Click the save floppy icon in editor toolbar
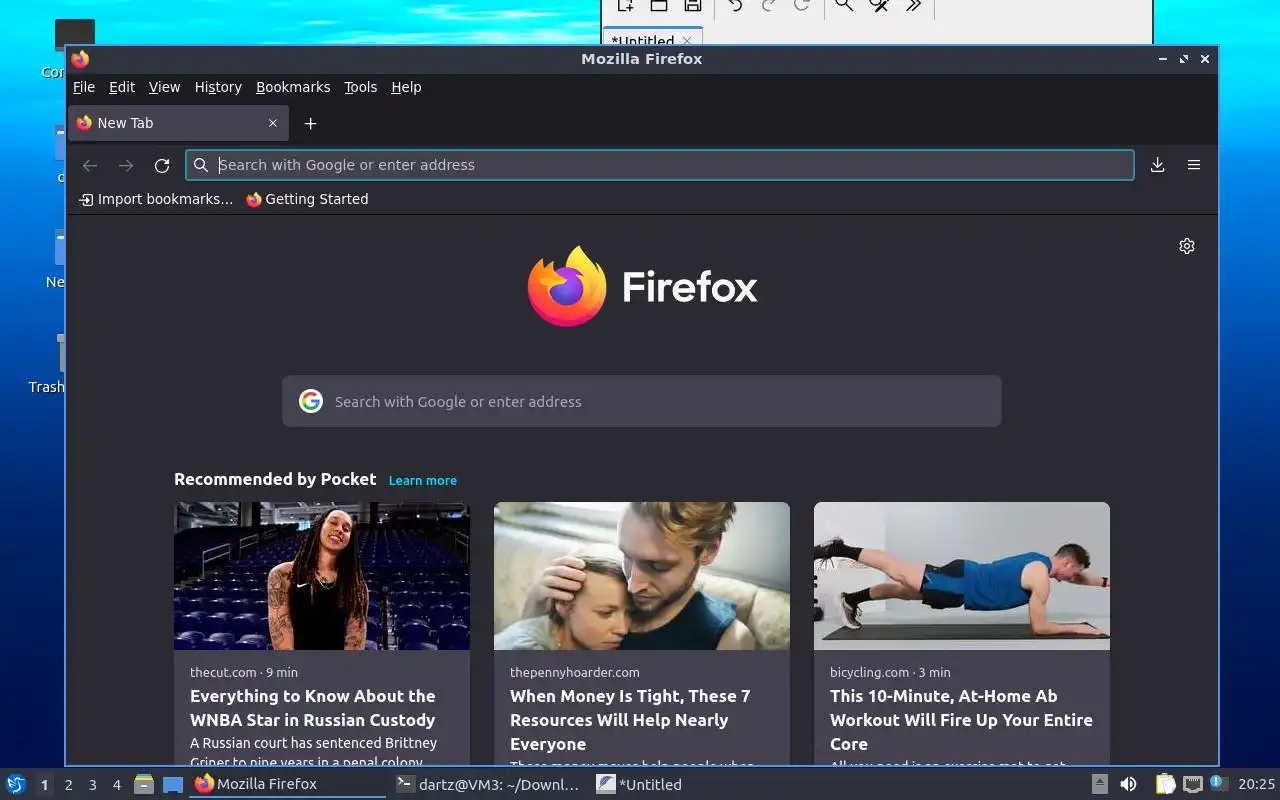 pos(692,5)
